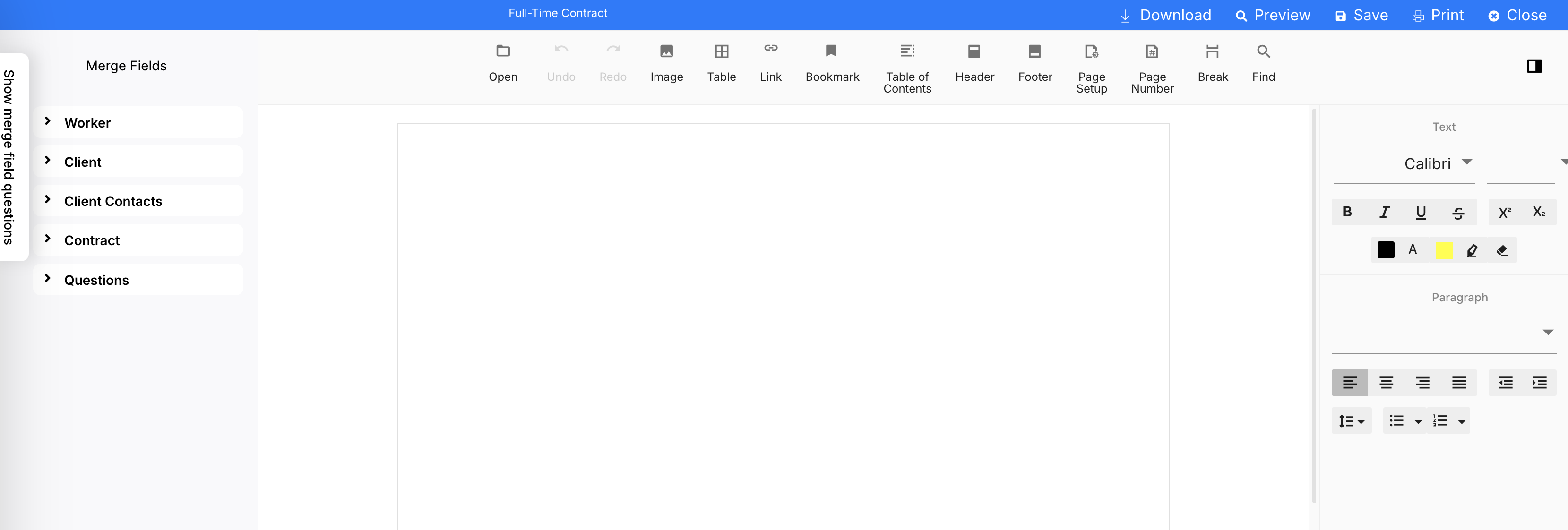Click the text highlight pen icon
The image size is (1568, 530).
pos(1472,250)
